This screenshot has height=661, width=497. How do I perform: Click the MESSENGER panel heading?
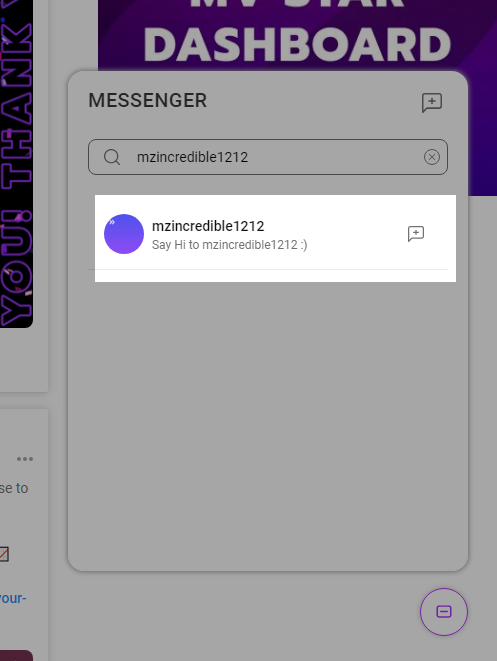coord(148,101)
